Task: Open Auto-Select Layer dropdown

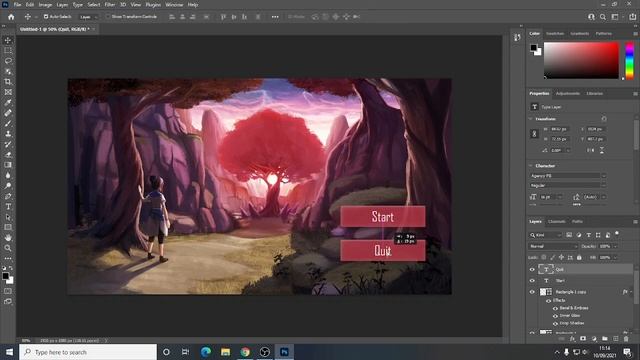Action: click(x=89, y=17)
